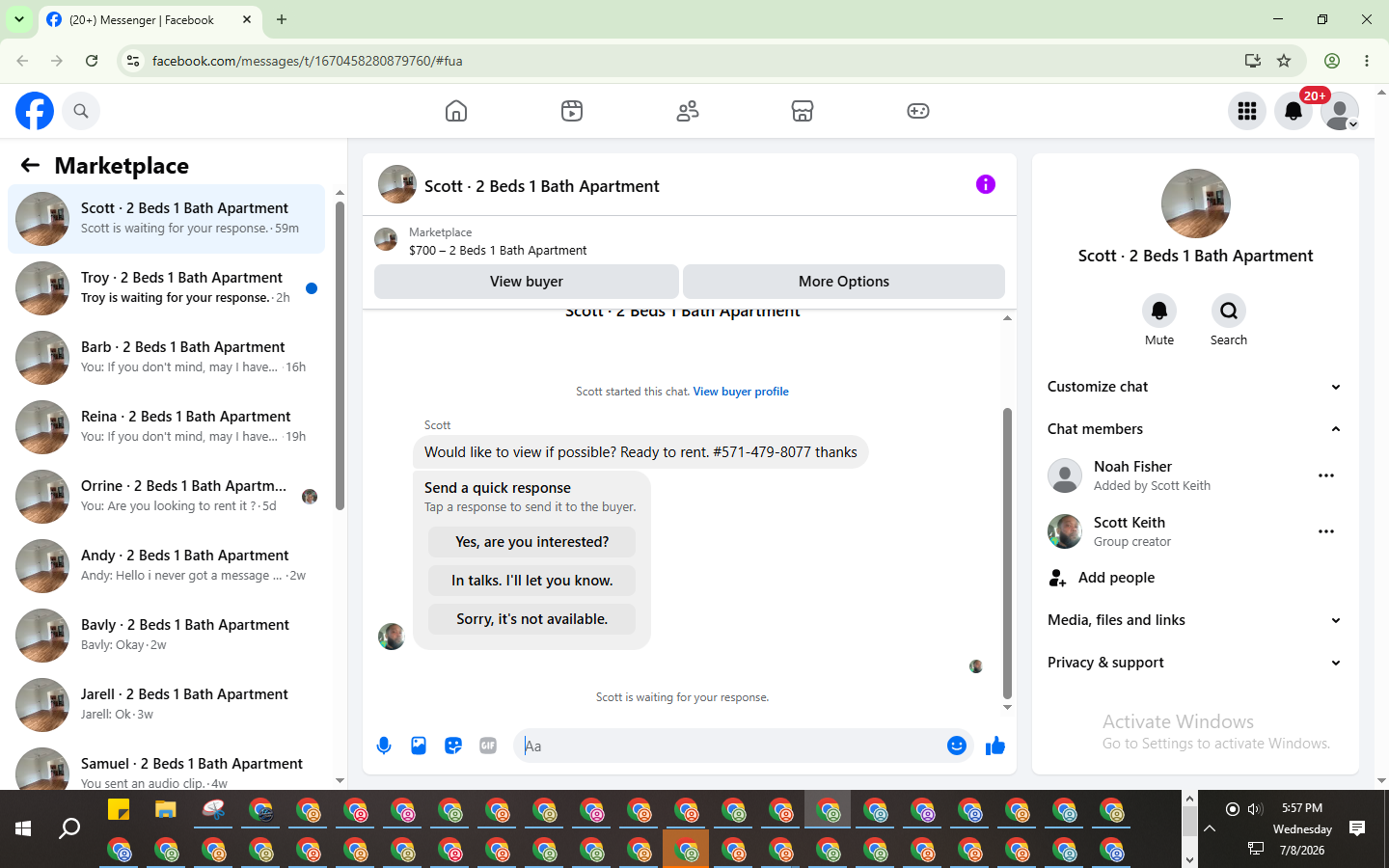Open the View buyer profile link
1389x868 pixels.
741,392
